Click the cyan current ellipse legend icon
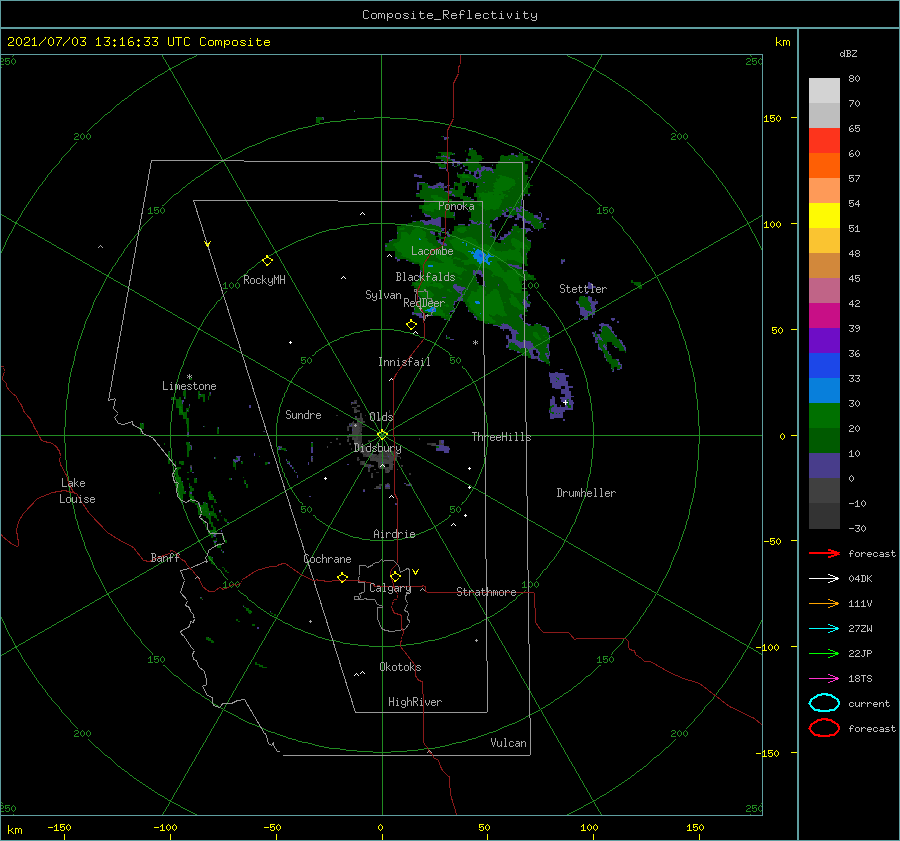Image resolution: width=900 pixels, height=841 pixels. click(x=824, y=703)
